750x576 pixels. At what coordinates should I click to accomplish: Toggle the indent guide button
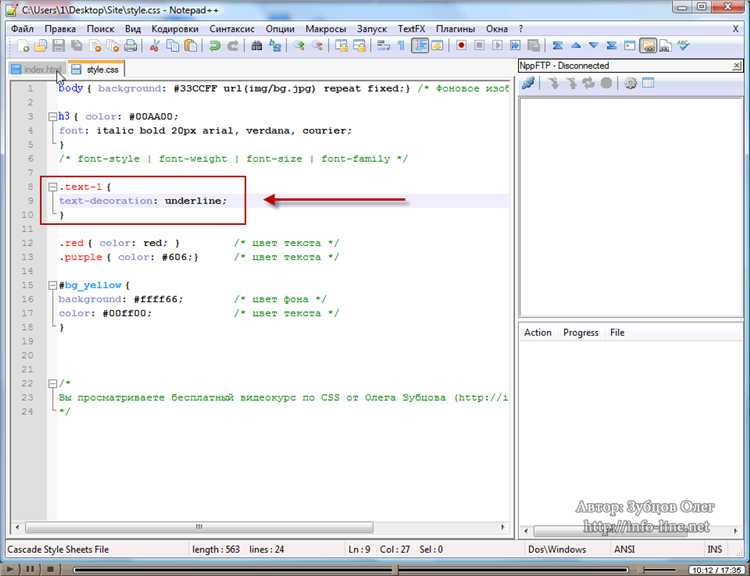pyautogui.click(x=420, y=46)
